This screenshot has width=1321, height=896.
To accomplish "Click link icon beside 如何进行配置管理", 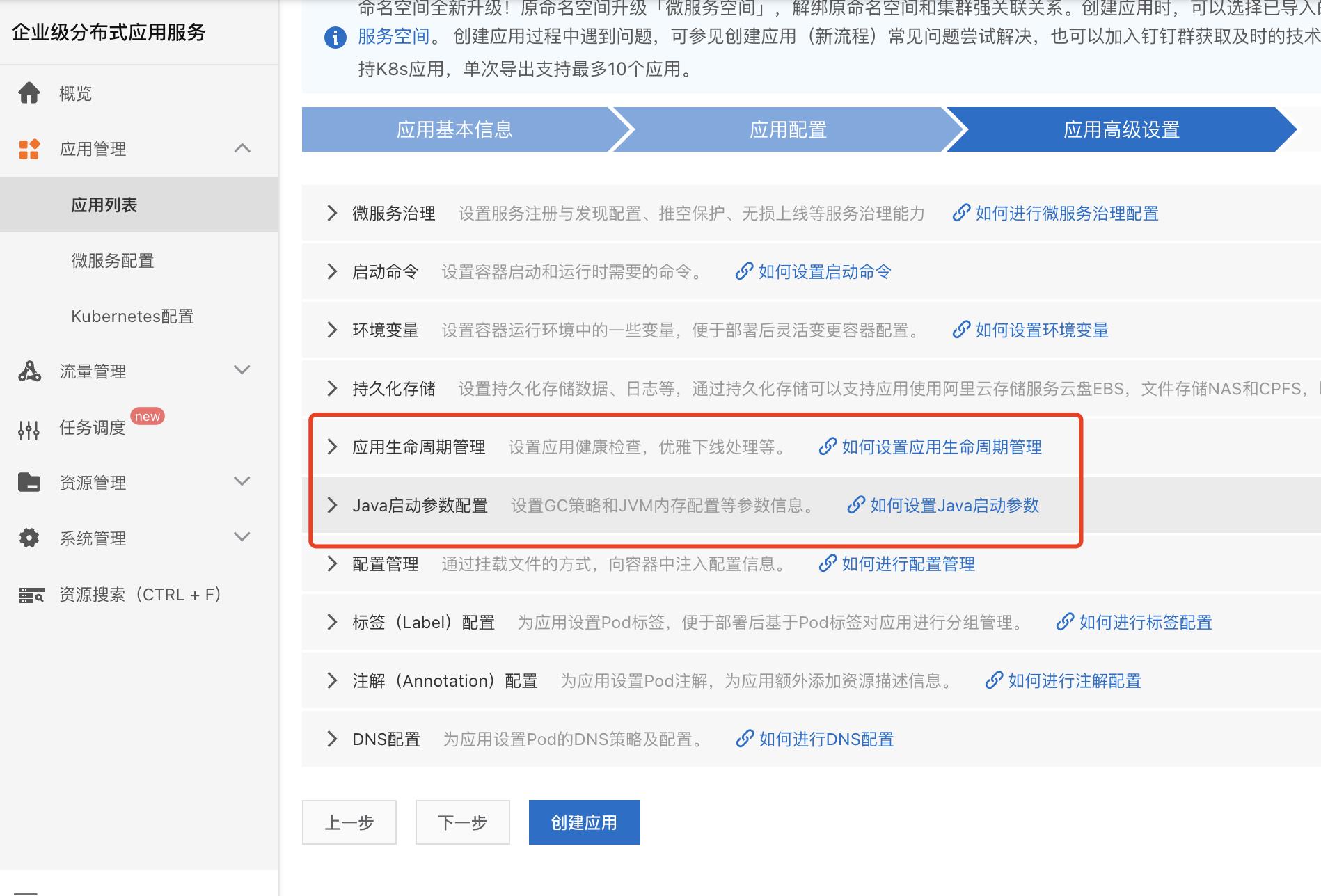I will tap(828, 563).
